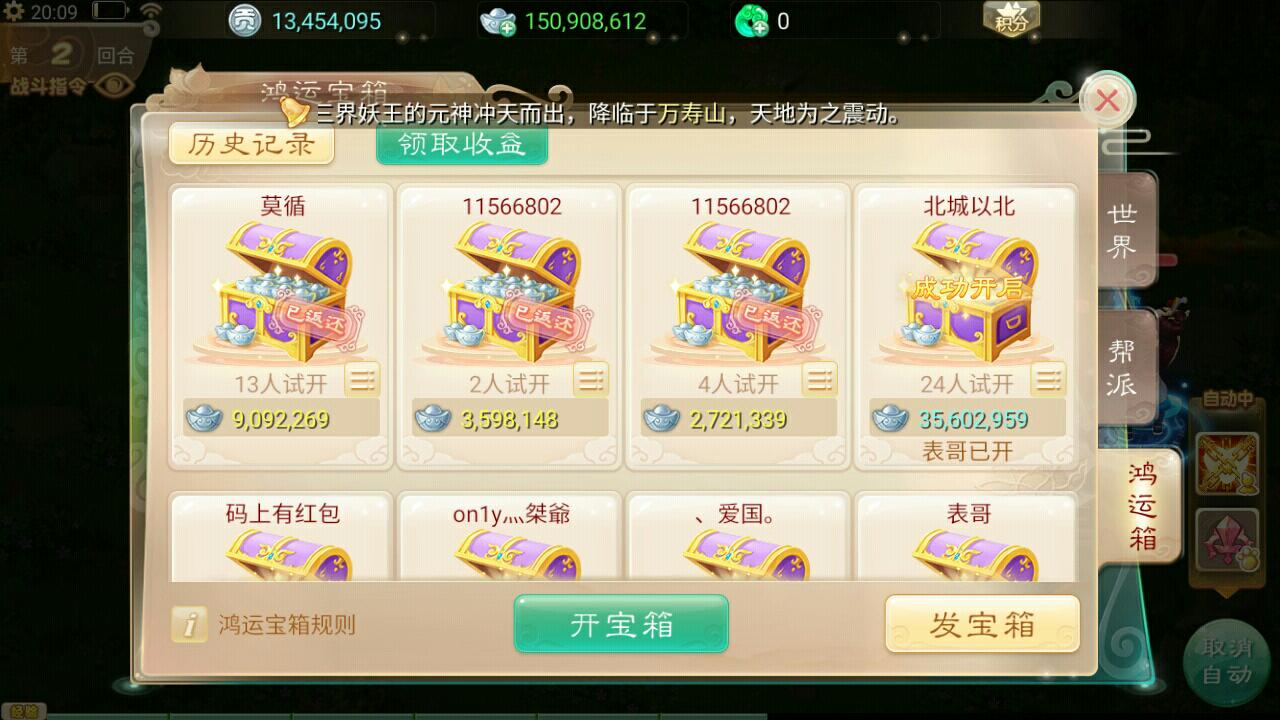
Task: Click the 鸿运宝箱规则 info icon
Action: (189, 625)
